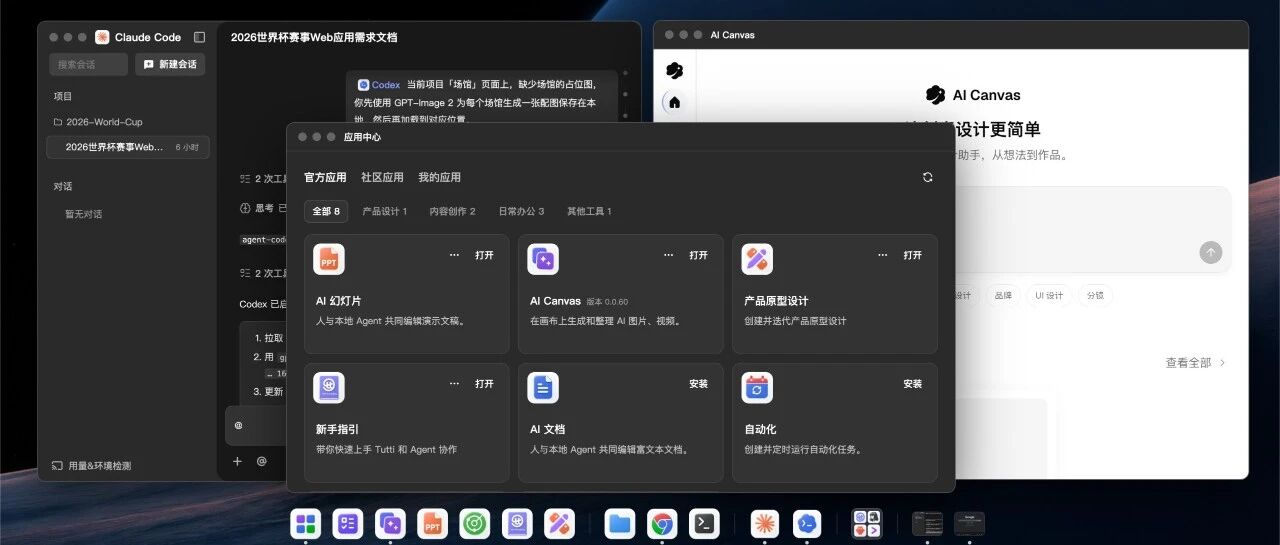This screenshot has height=545, width=1280.
Task: Open more options for AI 幻灯片
Action: [x=455, y=255]
